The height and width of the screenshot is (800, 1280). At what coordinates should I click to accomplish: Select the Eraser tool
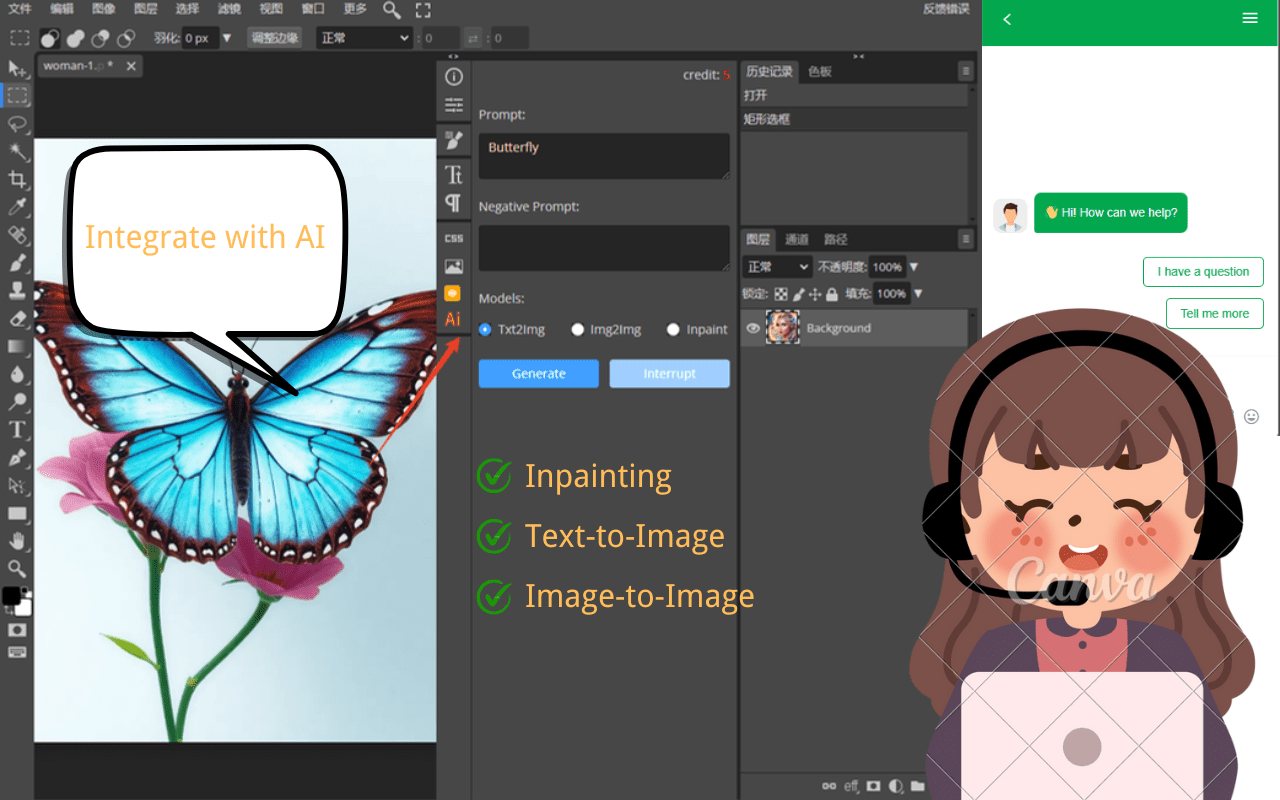pyautogui.click(x=17, y=319)
